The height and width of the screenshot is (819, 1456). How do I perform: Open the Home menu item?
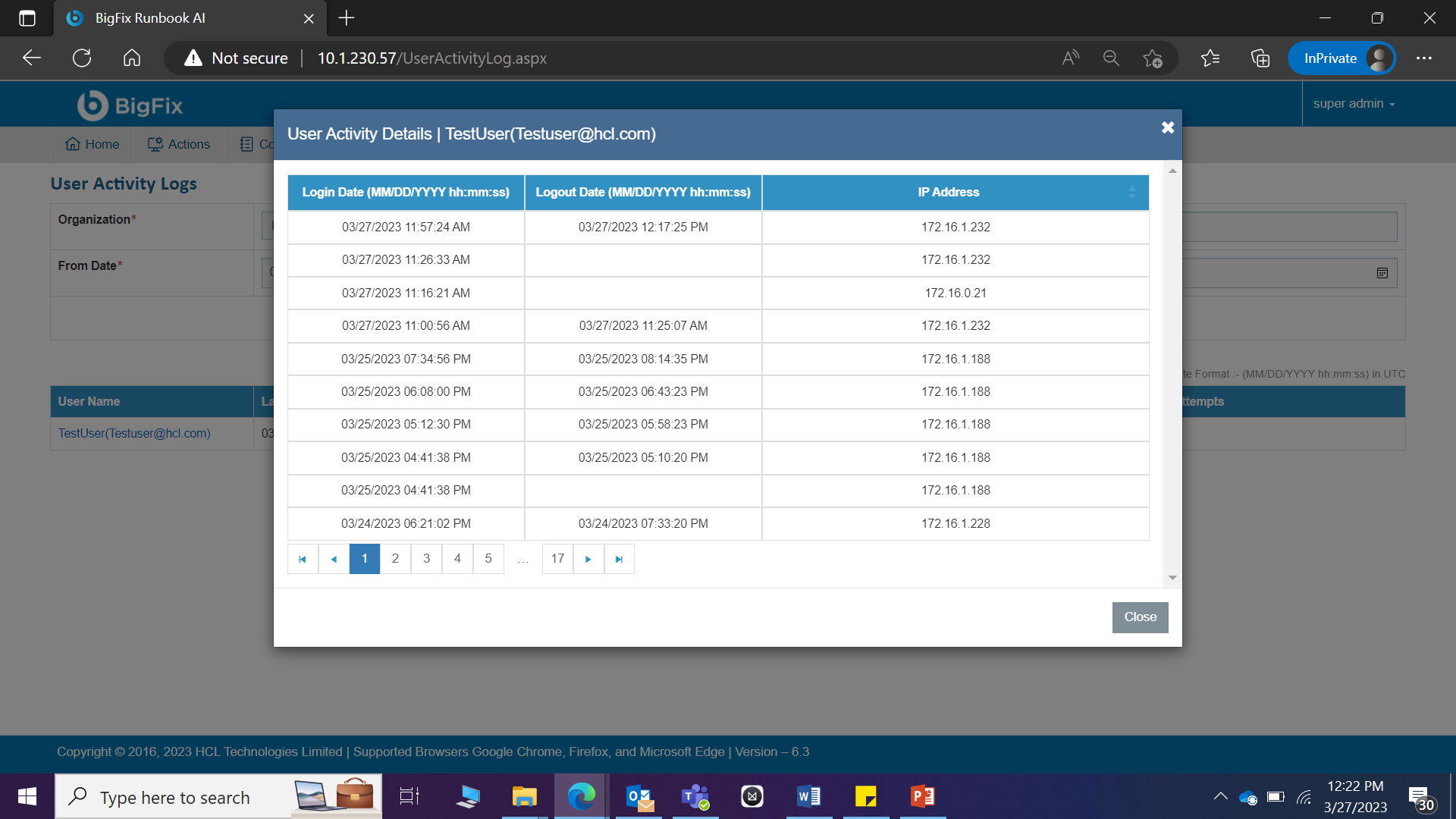tap(92, 144)
